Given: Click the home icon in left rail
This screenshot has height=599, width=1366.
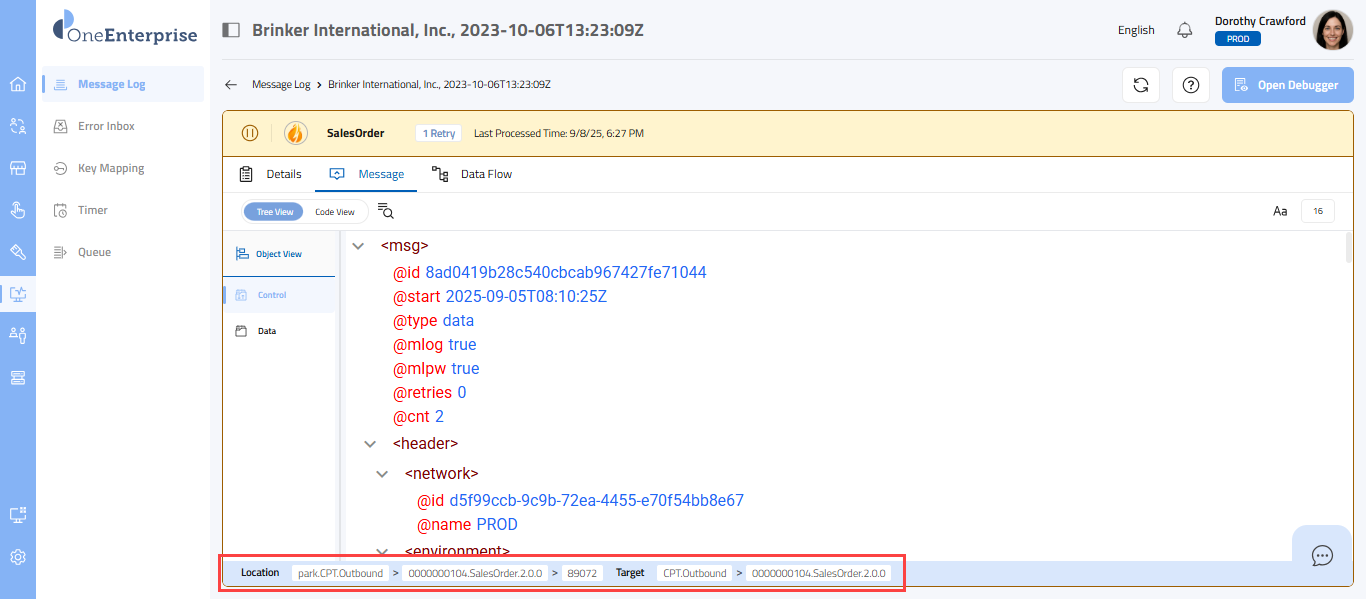Looking at the screenshot, I should 18,84.
